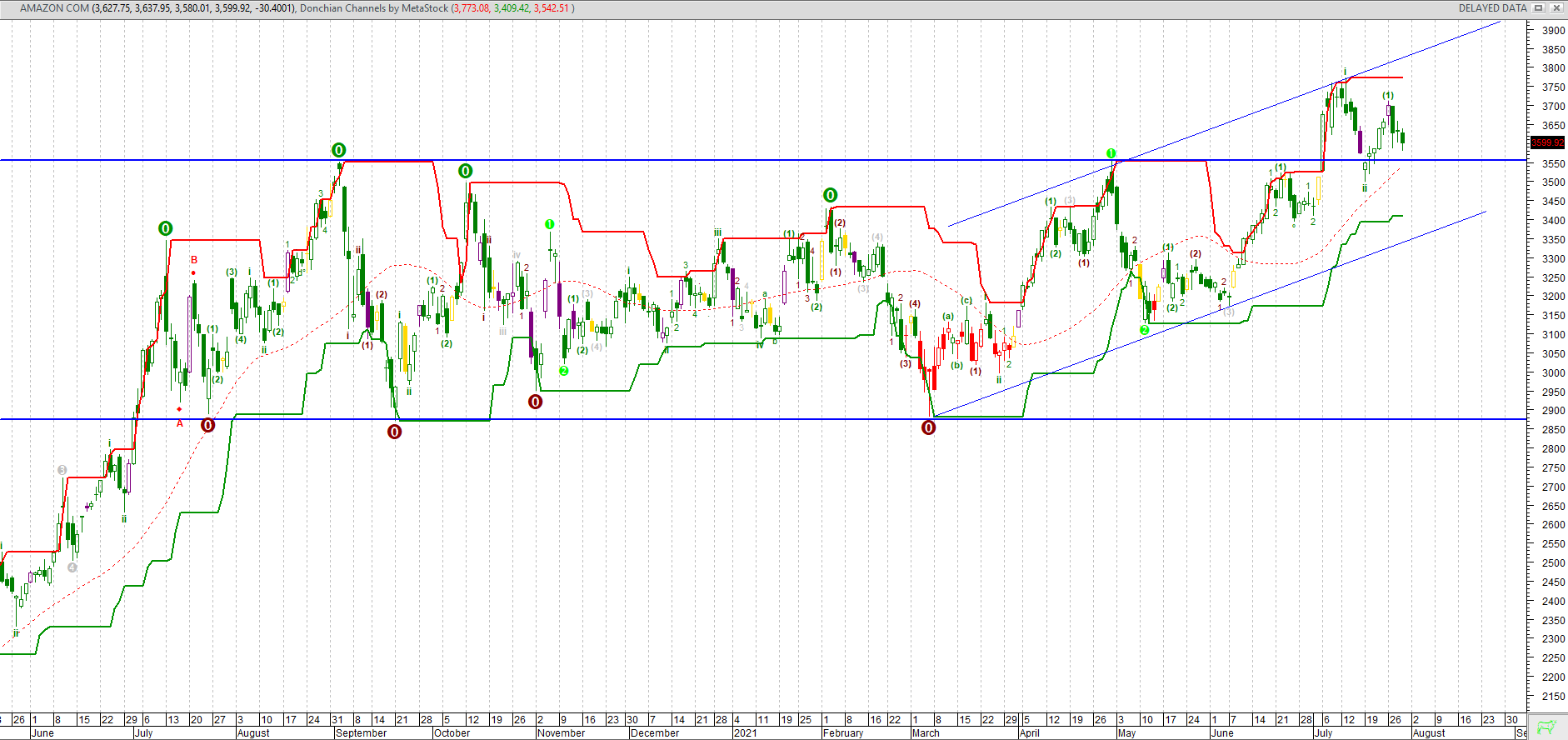Screen dimensions: 1568x740
Task: Click the low value 3,580.01 in header
Action: coord(193,8)
